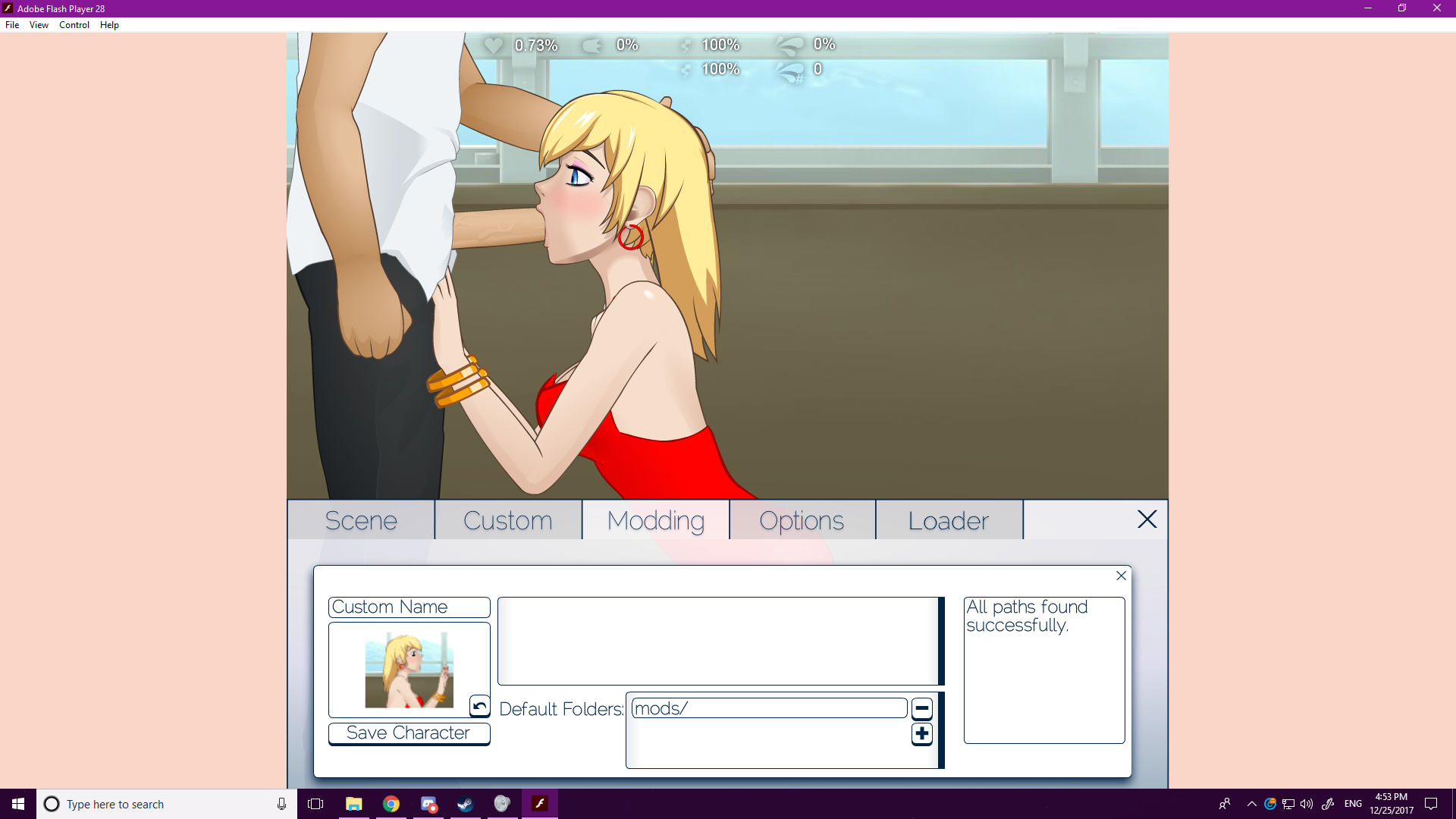1456x819 pixels.
Task: Open Steam from the taskbar
Action: (465, 804)
